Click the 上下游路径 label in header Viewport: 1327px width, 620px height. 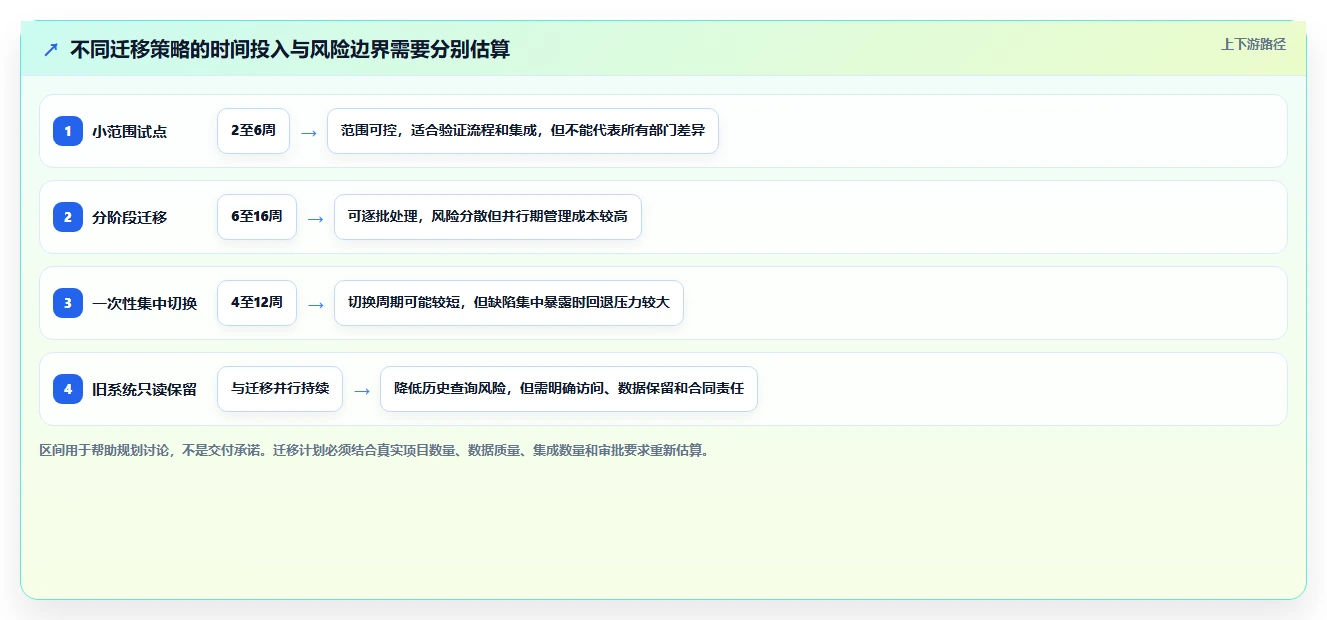click(x=1253, y=44)
